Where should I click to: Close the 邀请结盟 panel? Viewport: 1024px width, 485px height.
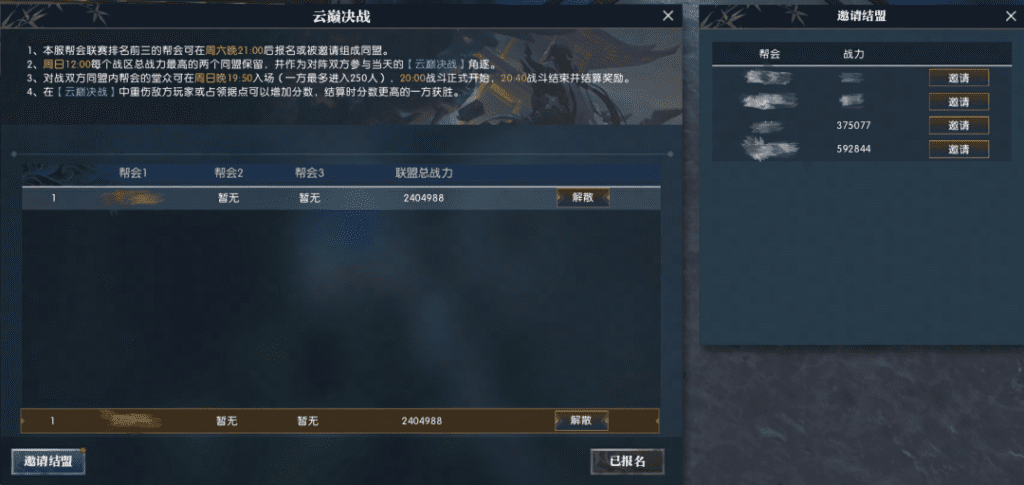click(x=1011, y=17)
